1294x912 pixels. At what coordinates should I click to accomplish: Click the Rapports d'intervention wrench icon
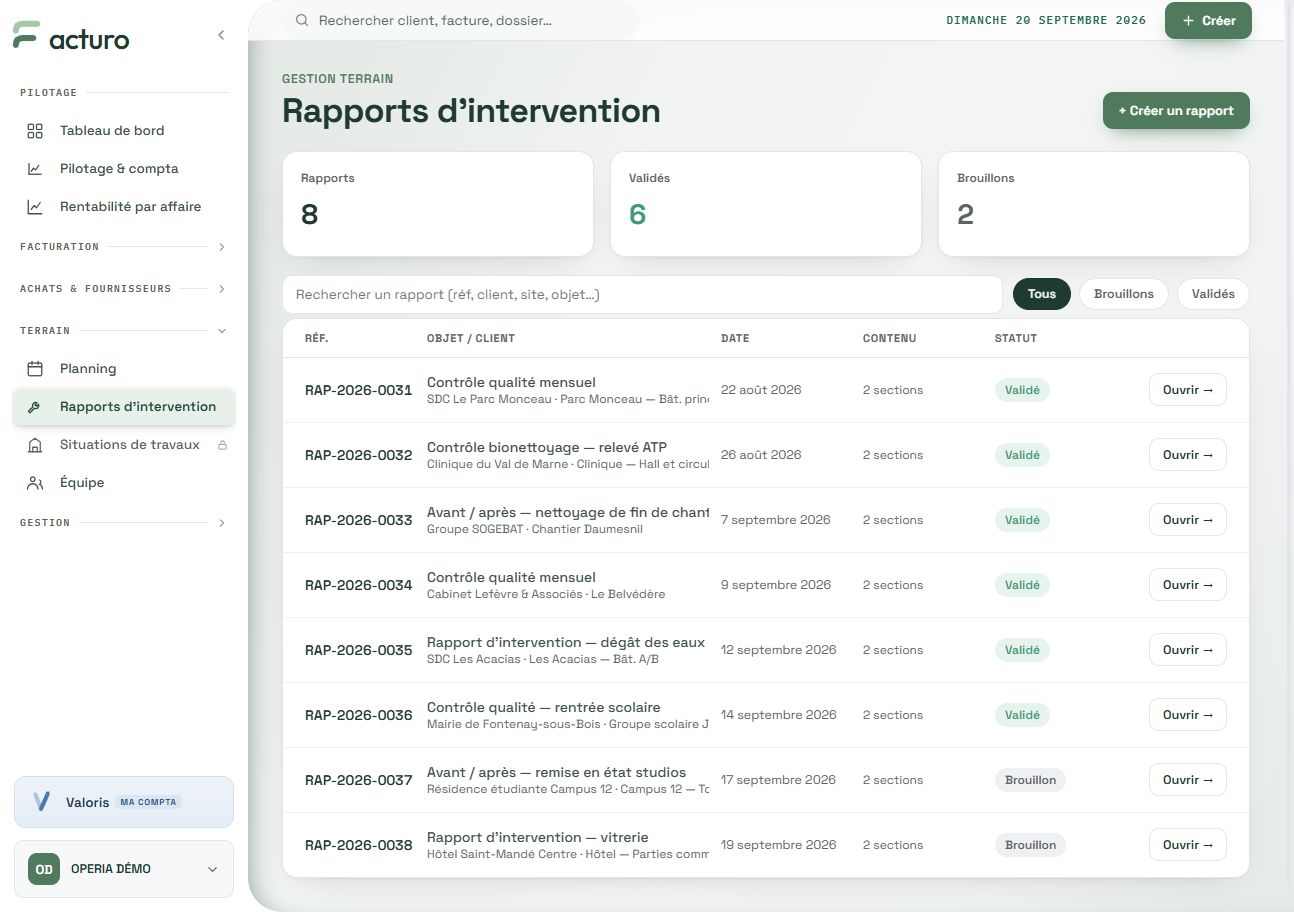34,407
